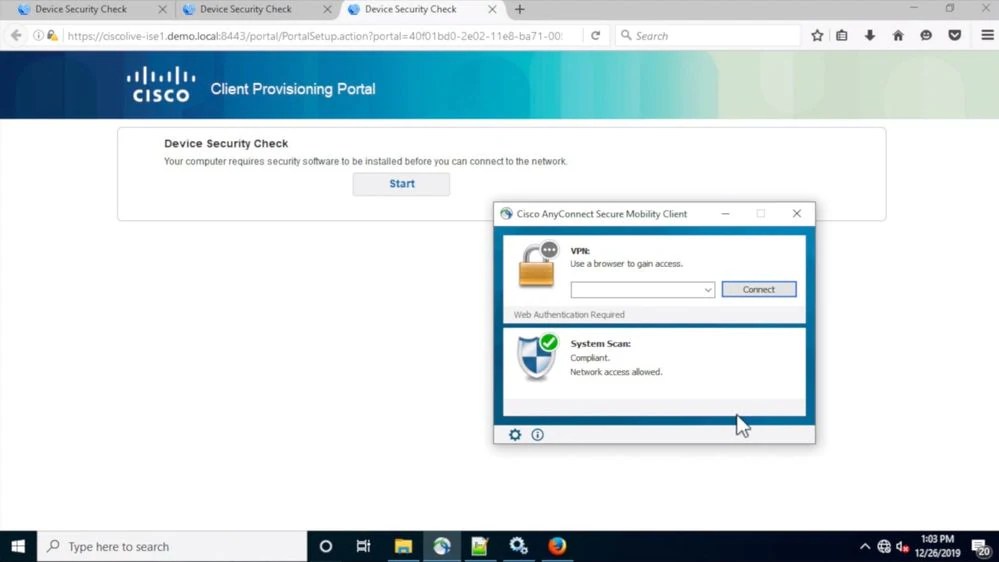Switch to the first Device Security Check tab
Viewport: 999px width, 562px height.
coord(81,10)
